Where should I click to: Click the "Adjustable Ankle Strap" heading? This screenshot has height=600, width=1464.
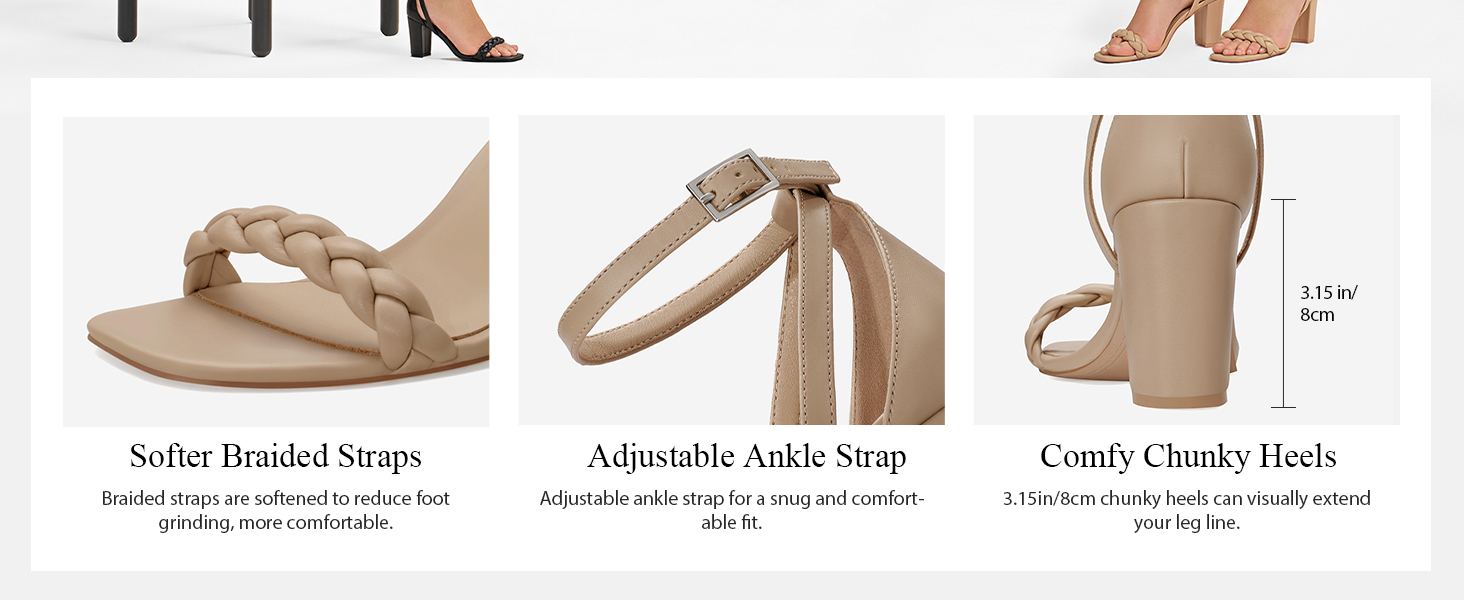click(747, 456)
